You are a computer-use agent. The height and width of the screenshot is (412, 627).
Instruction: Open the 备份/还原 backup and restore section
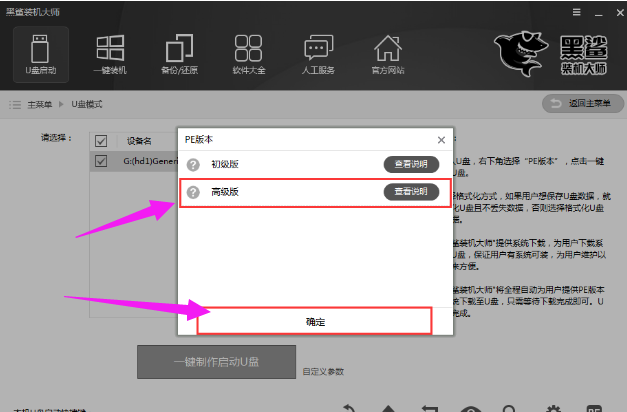[x=179, y=55]
